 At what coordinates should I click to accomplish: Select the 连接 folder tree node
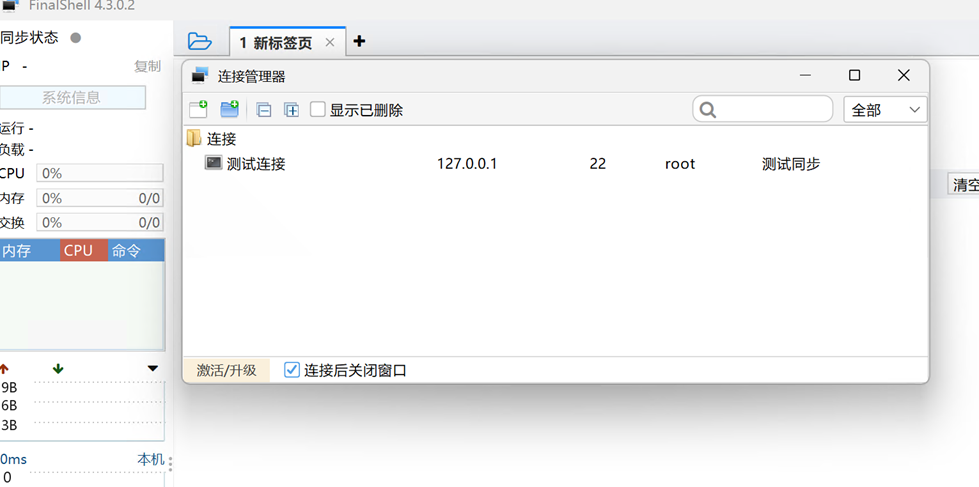221,139
